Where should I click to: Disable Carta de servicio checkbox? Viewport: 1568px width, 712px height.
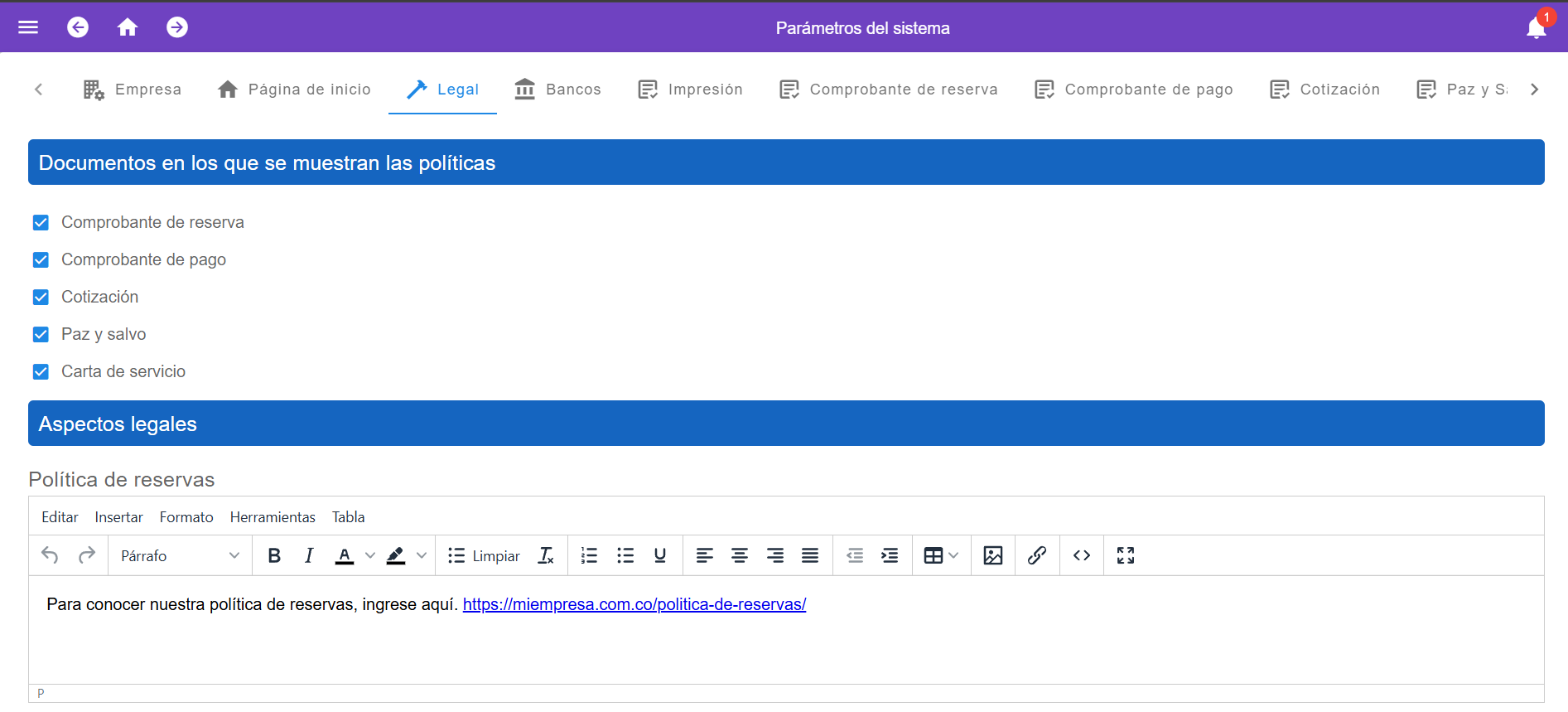pos(41,371)
